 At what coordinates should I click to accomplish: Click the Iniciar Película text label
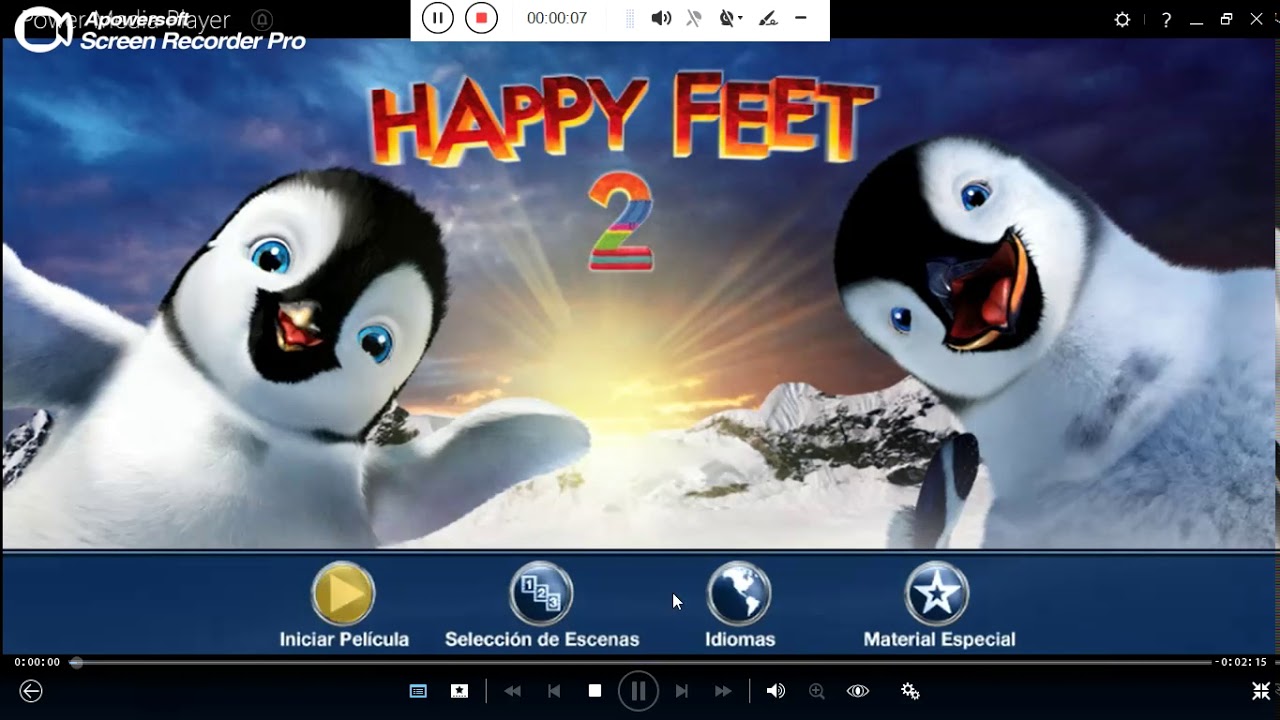(344, 639)
